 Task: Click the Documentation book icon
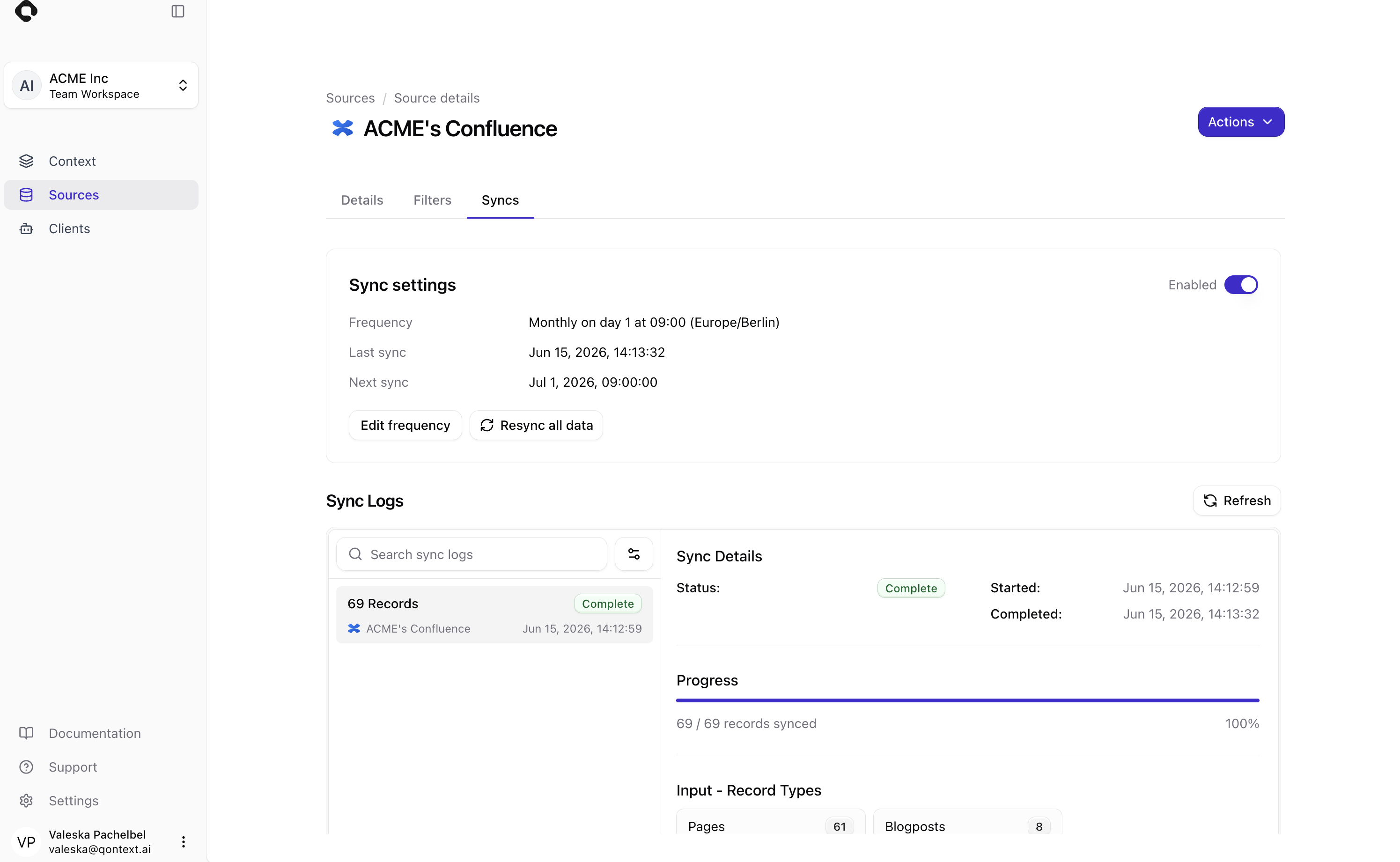click(26, 733)
